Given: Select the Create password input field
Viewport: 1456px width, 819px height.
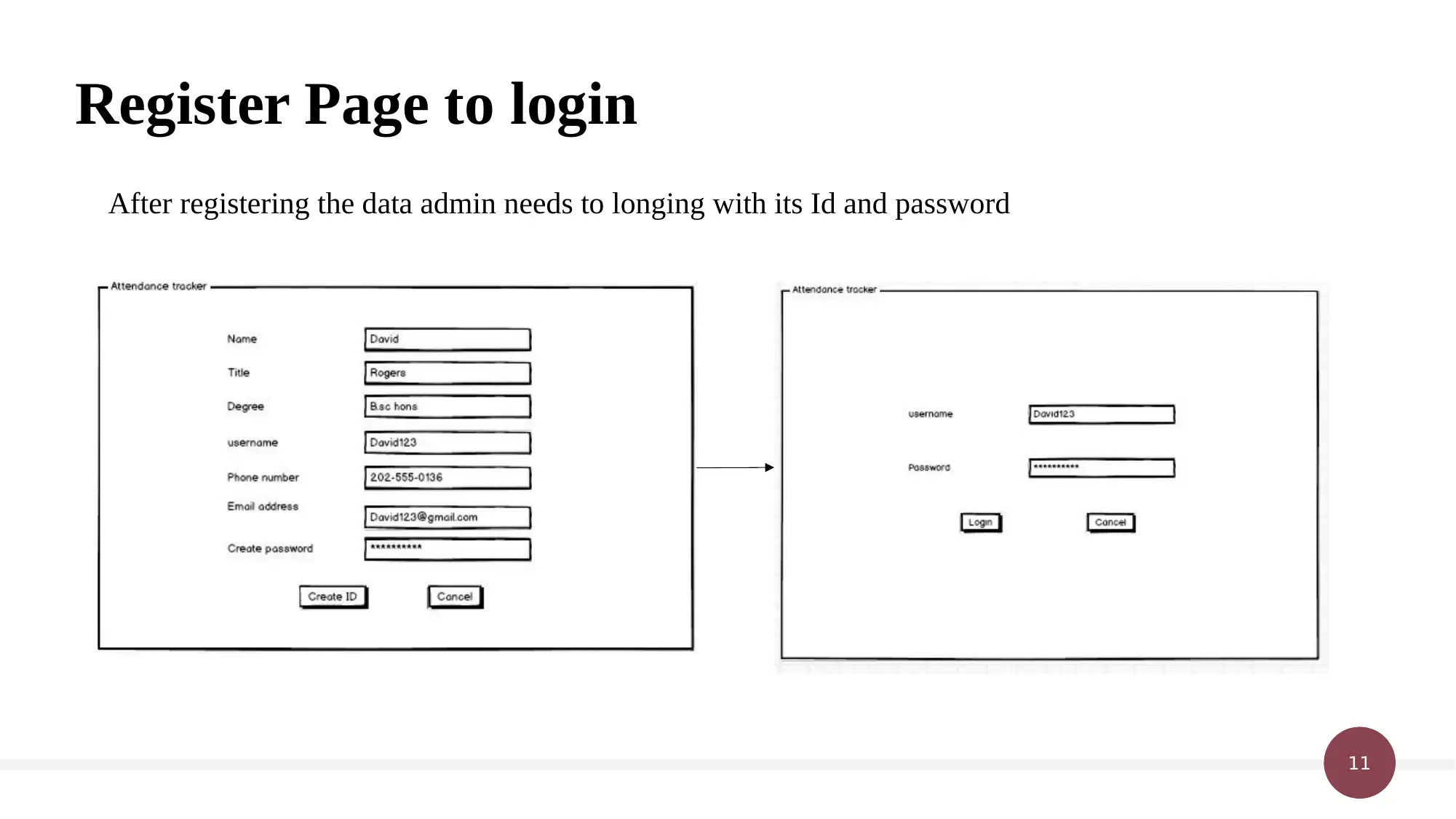Looking at the screenshot, I should tap(445, 548).
